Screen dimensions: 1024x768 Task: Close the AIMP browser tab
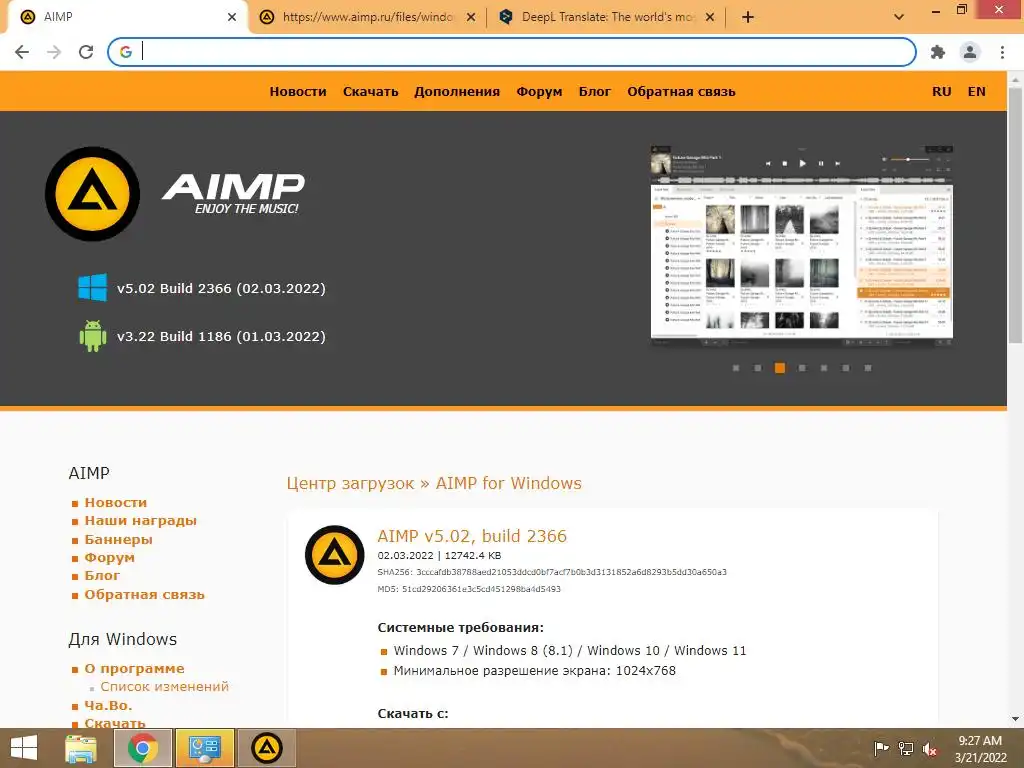coord(232,17)
